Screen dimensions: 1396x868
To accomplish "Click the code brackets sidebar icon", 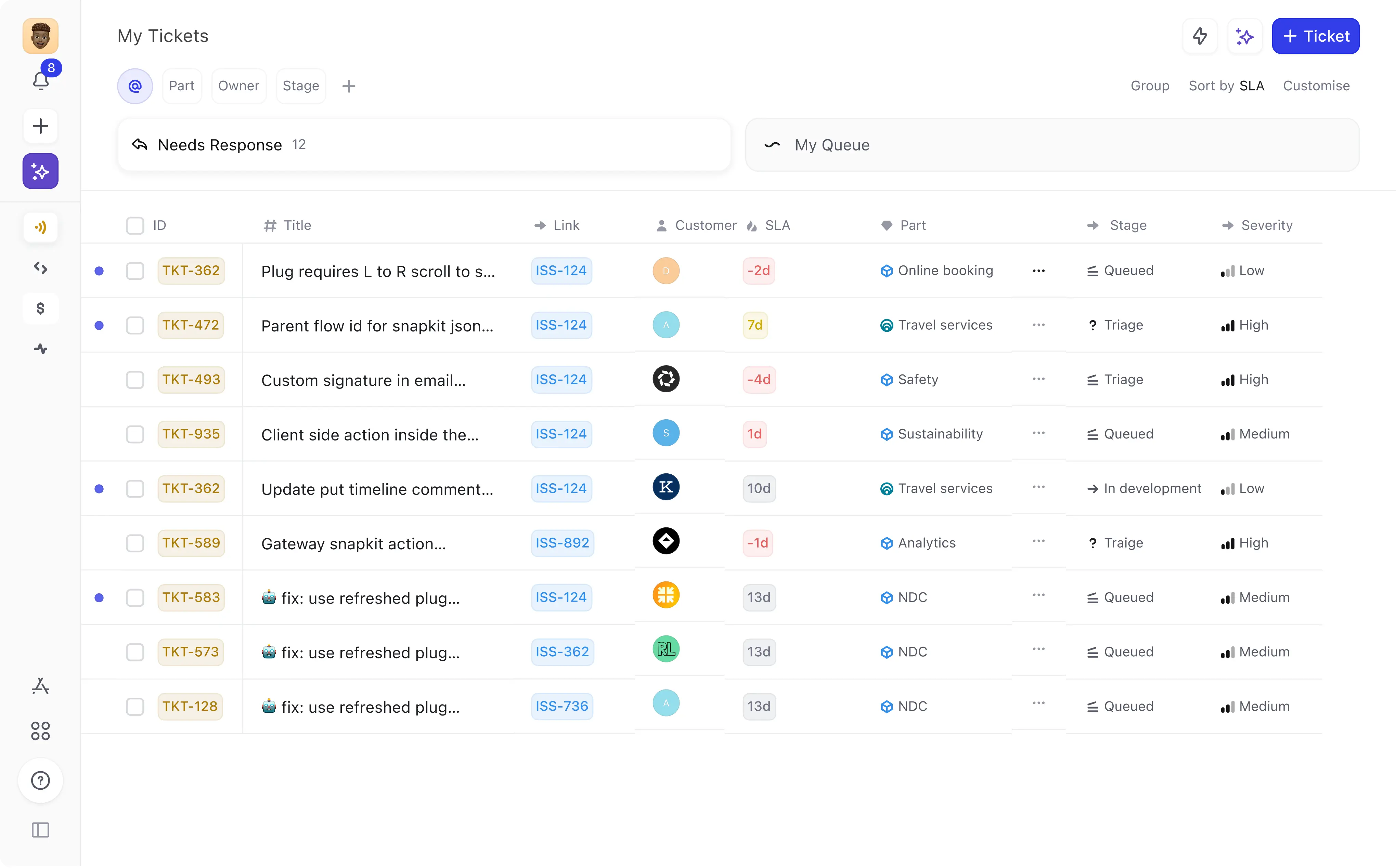I will click(x=40, y=267).
